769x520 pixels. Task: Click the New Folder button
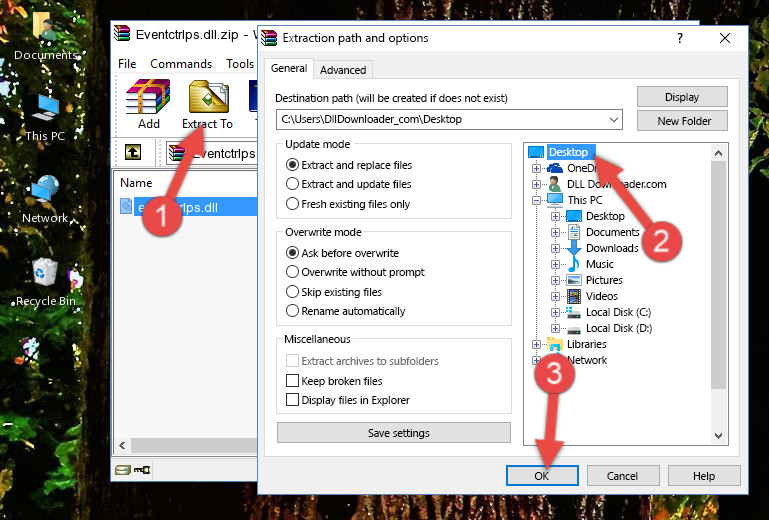(x=682, y=121)
